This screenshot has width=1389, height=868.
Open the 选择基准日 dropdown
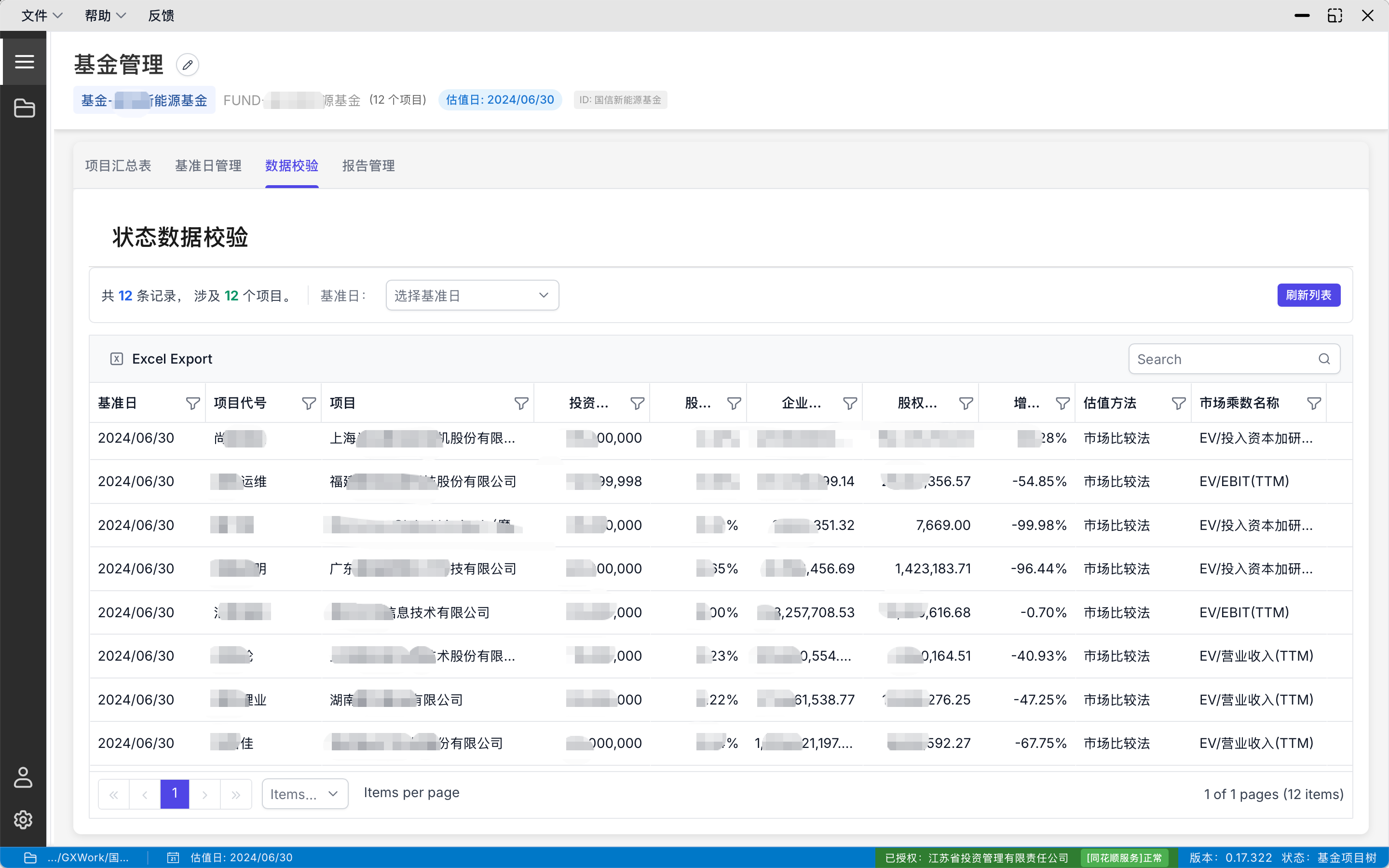click(472, 296)
